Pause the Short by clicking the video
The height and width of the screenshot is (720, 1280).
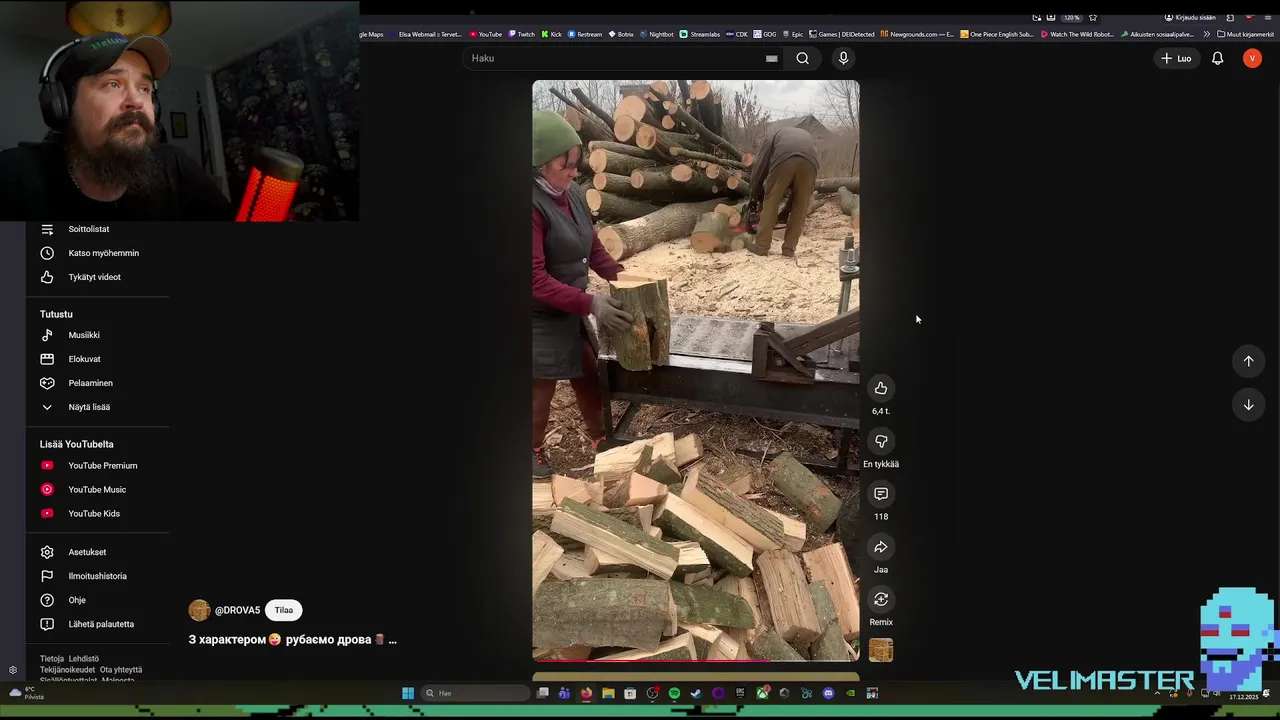[x=695, y=370]
